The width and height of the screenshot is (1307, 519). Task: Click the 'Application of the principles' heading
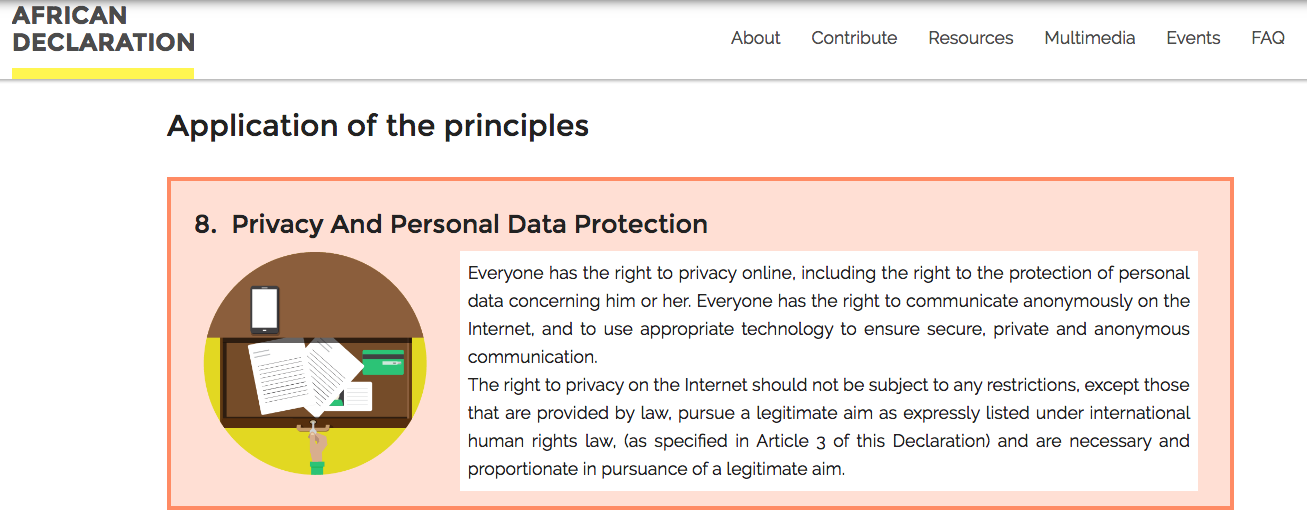tap(378, 126)
